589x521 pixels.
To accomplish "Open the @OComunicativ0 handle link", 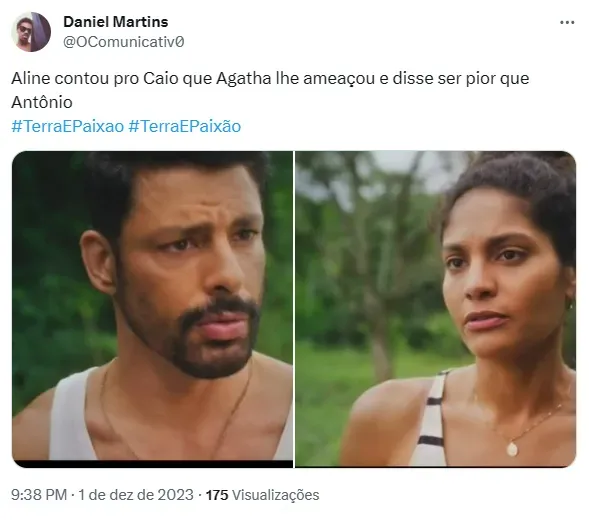I will tap(124, 42).
